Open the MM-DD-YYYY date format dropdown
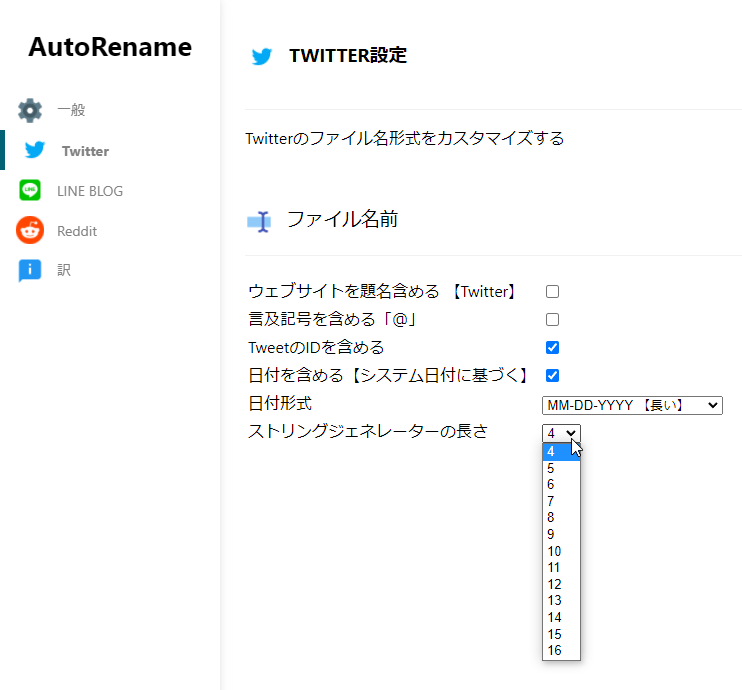Image resolution: width=742 pixels, height=690 pixels. [632, 406]
